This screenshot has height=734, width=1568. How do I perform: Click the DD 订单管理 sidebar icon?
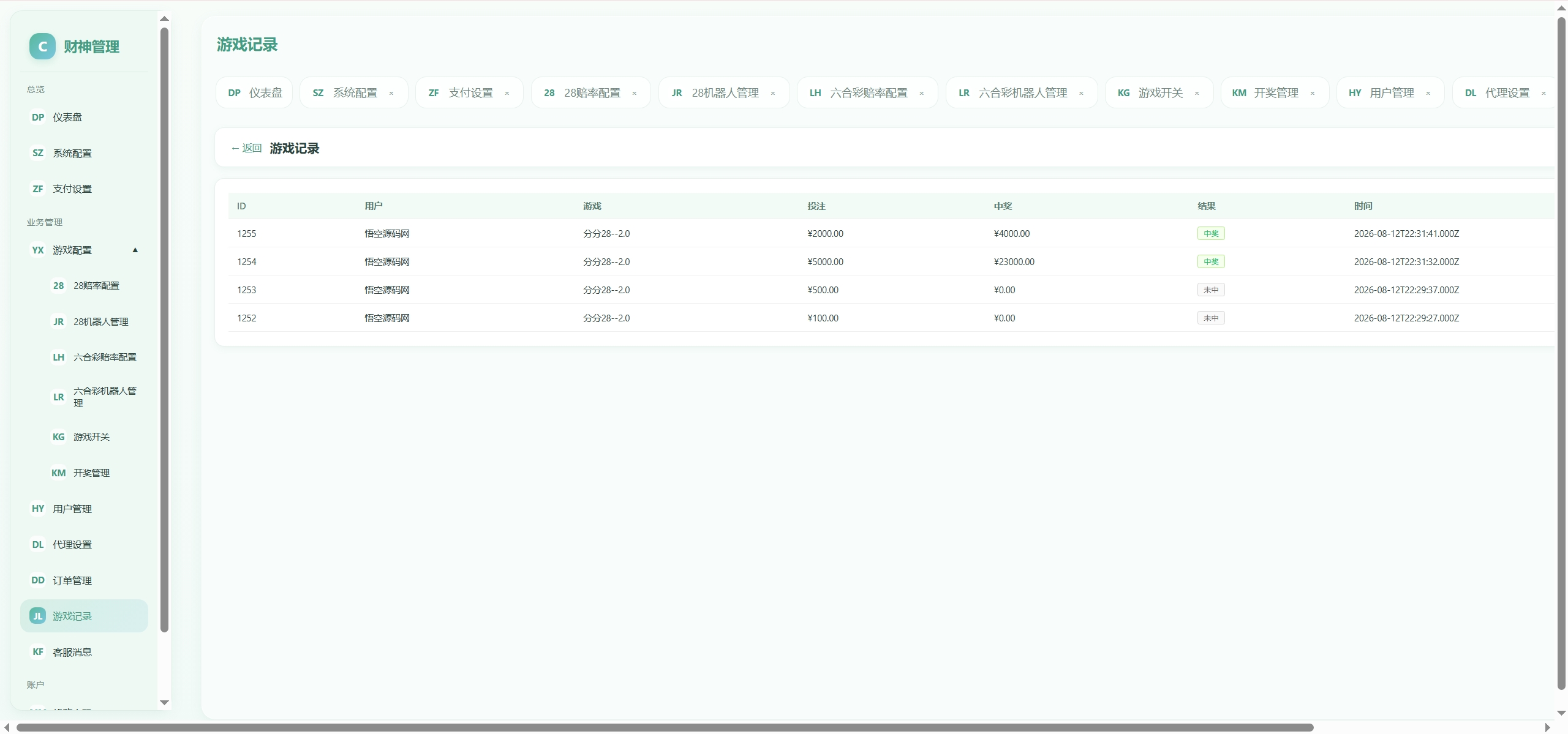tap(38, 580)
